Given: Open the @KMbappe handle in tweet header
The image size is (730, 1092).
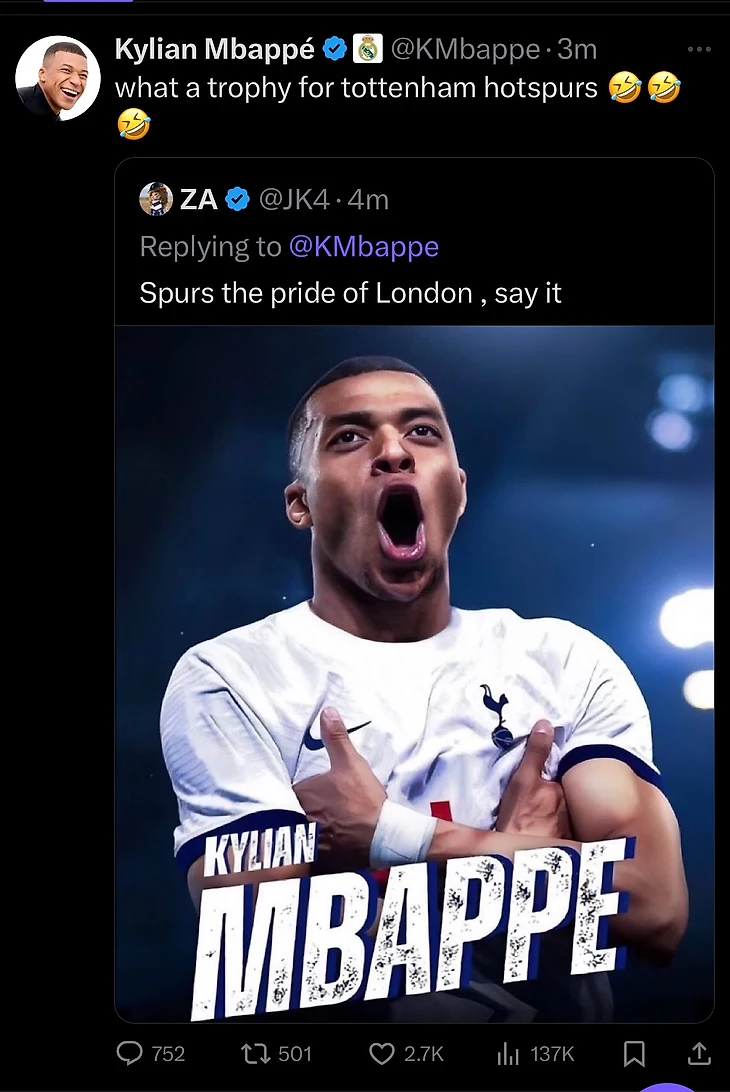Looking at the screenshot, I should point(463,48).
